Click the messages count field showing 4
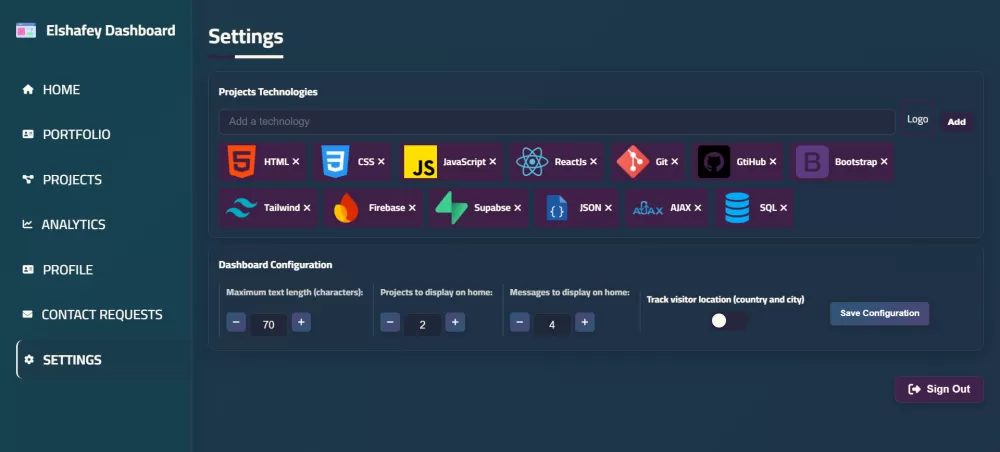Screen dimensions: 1000x452 click(x=552, y=324)
